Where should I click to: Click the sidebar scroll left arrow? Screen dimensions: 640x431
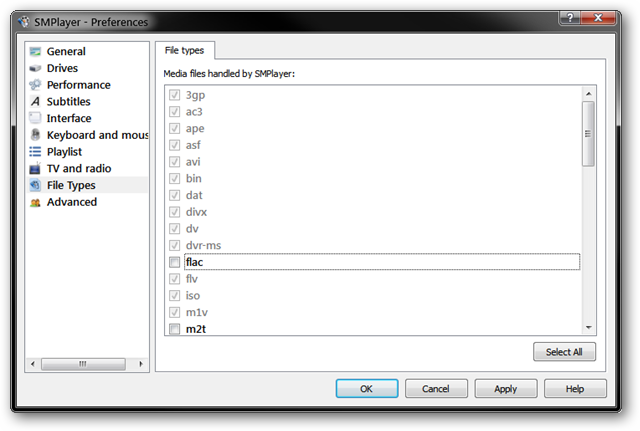point(33,364)
